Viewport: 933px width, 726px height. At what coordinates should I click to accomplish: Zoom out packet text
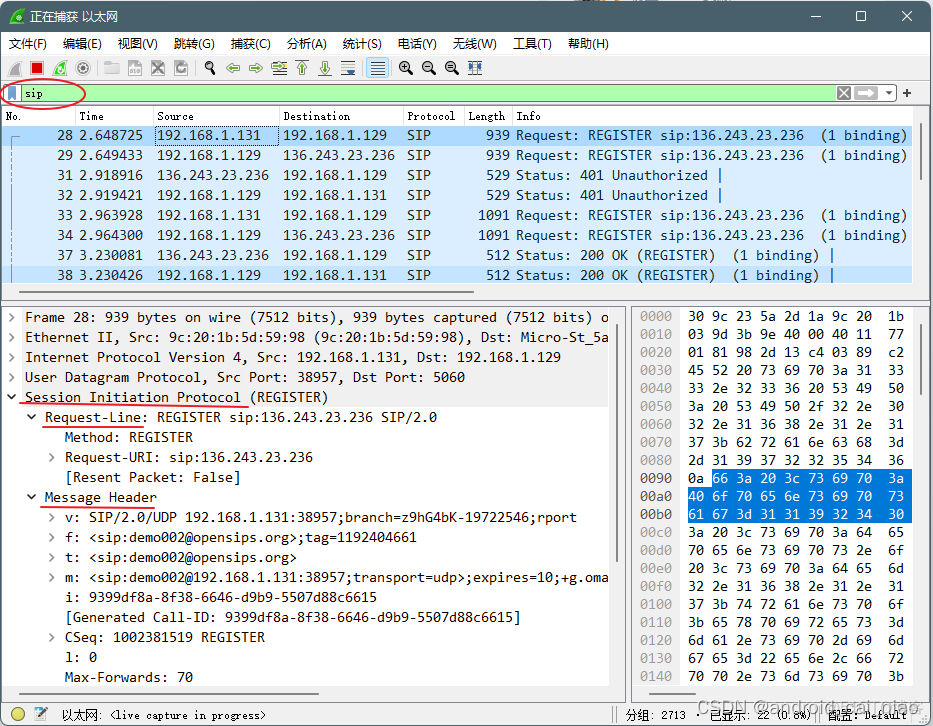pyautogui.click(x=428, y=68)
